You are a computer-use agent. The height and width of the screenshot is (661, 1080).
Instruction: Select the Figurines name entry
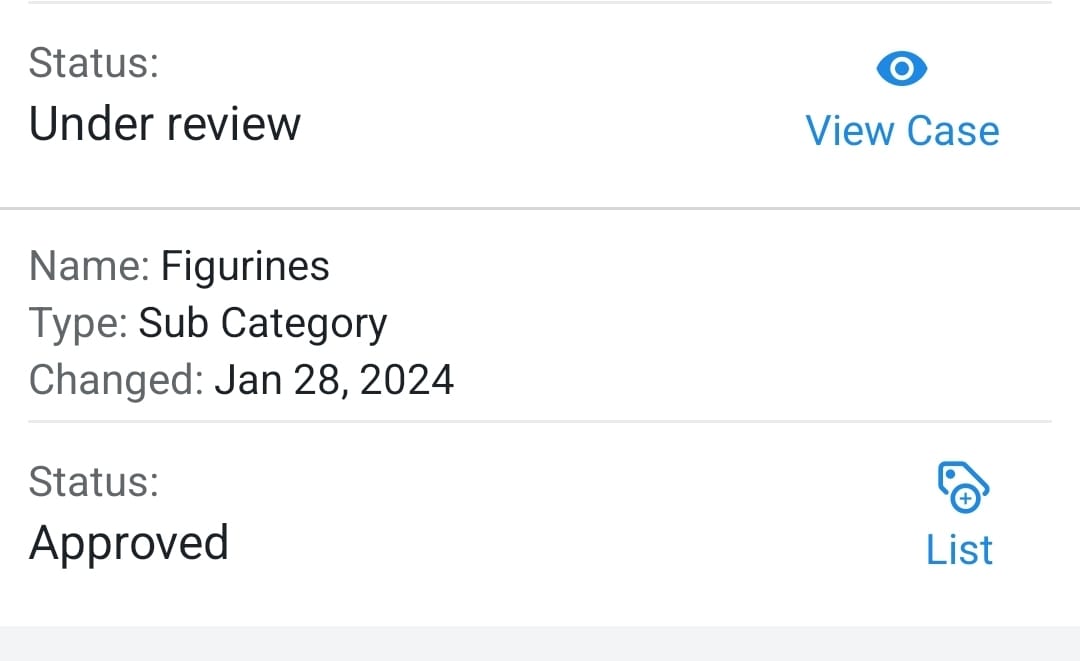coord(245,267)
